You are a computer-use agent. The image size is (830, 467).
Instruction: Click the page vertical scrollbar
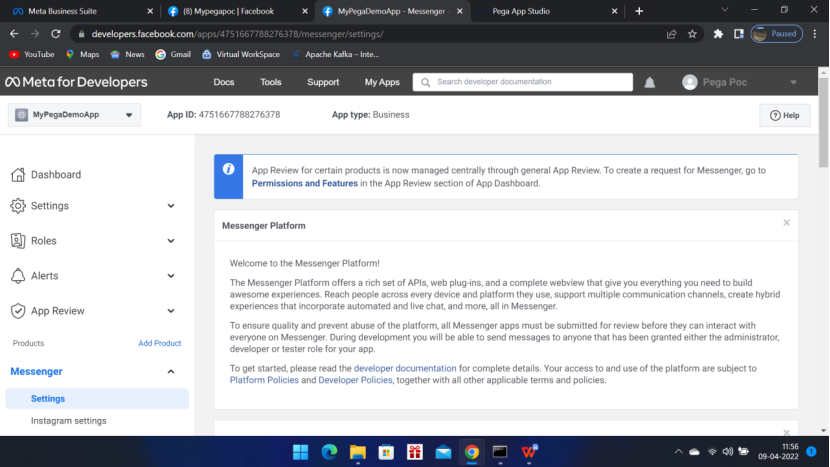[823, 123]
